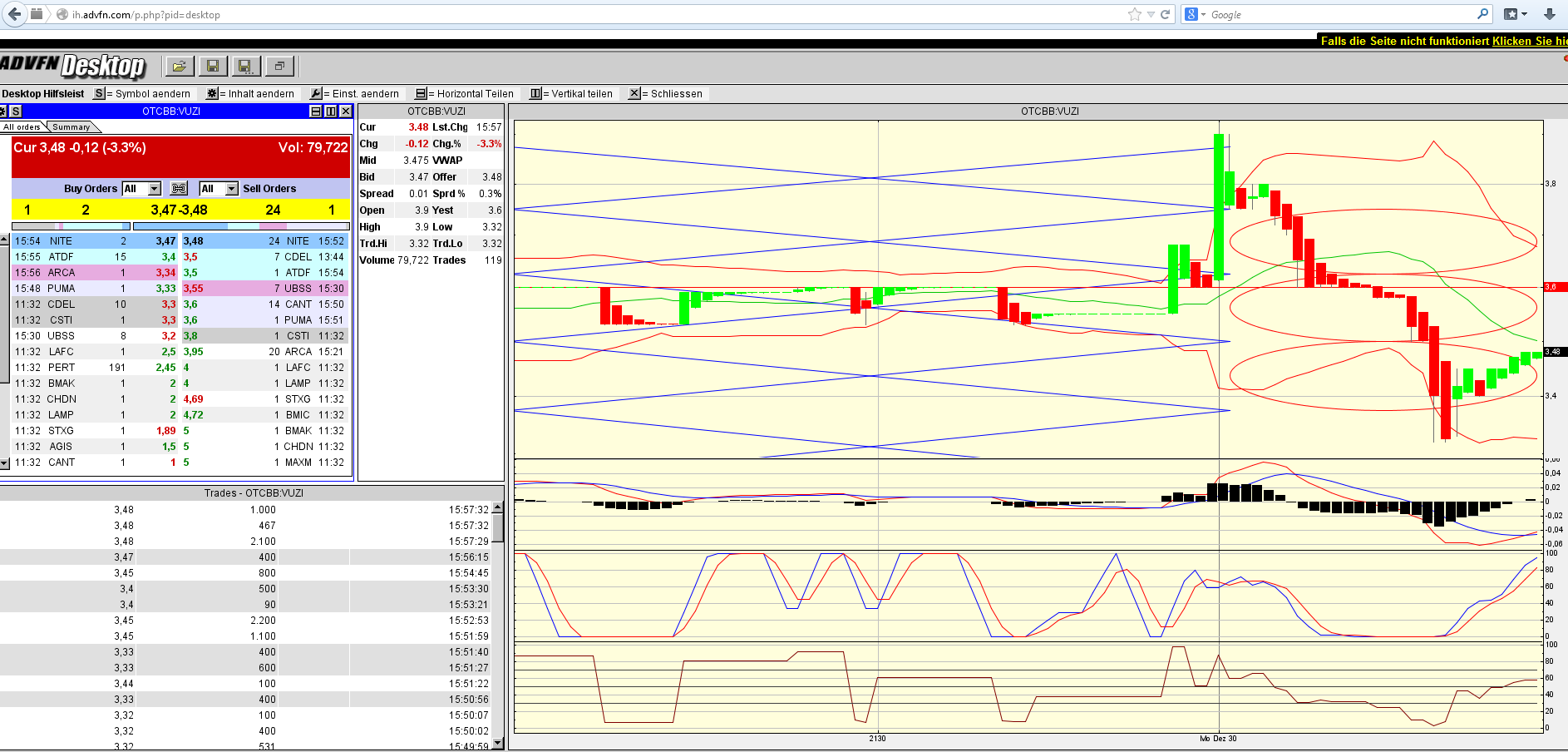Click the restore windows toolbar icon
1568x752 pixels.
[279, 66]
